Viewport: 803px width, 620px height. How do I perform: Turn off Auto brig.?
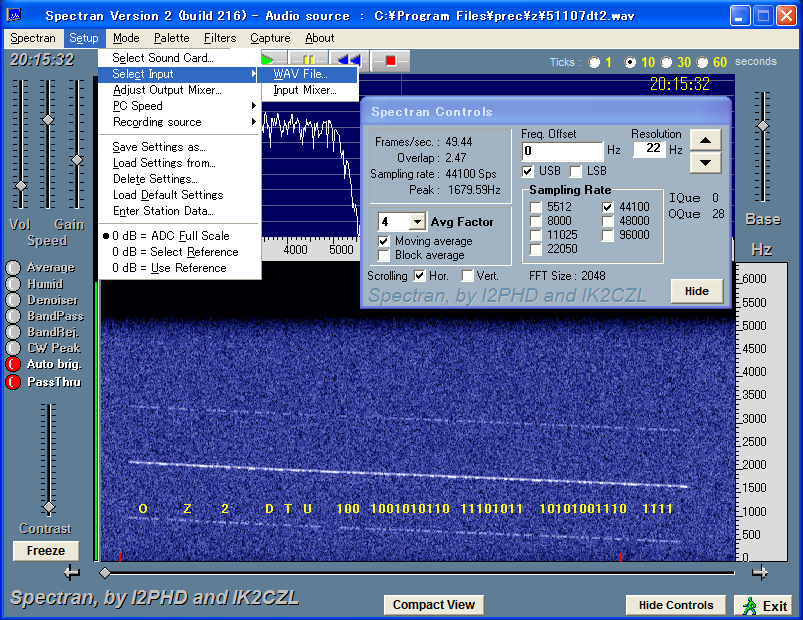[13, 364]
